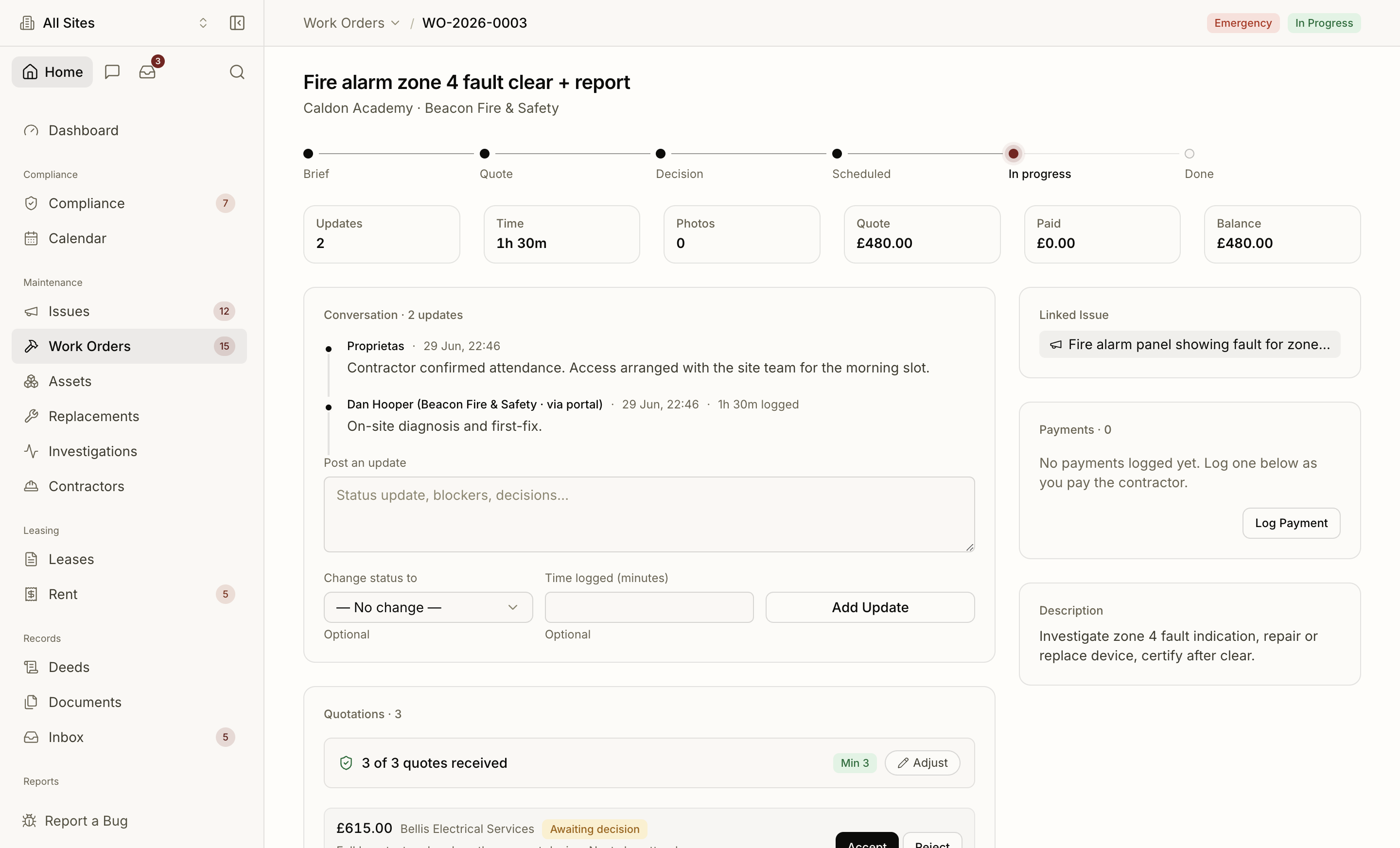Click the Paid £0.00 stat card
Viewport: 1400px width, 848px height.
(1102, 234)
